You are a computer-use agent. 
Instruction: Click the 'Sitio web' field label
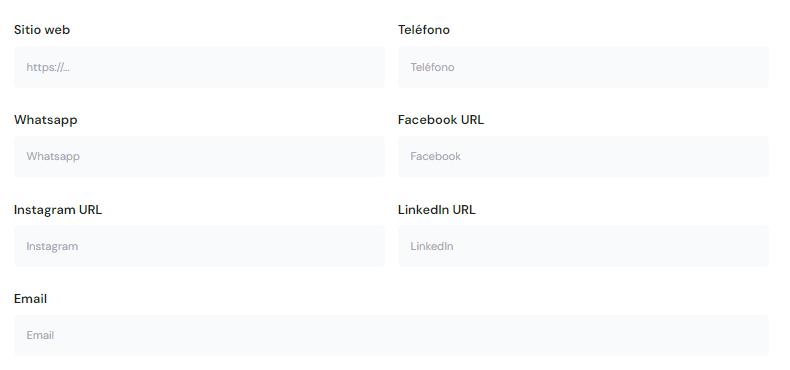(42, 30)
